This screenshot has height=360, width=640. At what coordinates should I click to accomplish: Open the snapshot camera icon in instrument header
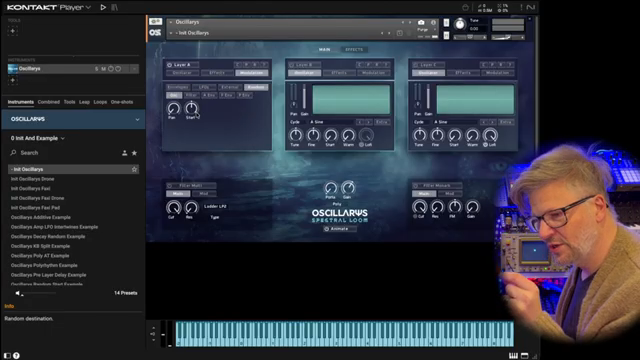[421, 22]
